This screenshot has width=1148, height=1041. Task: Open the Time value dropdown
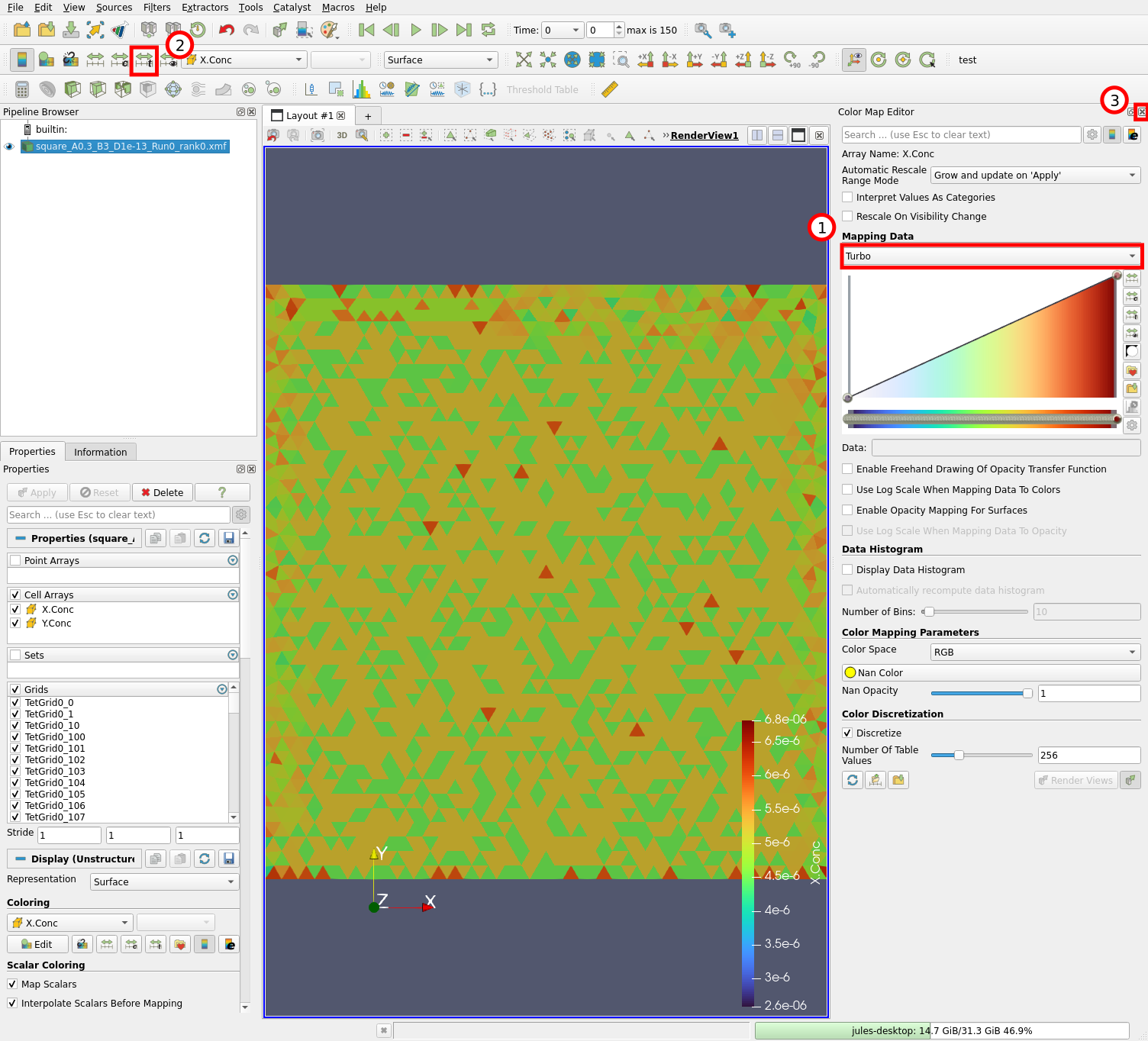tap(563, 30)
